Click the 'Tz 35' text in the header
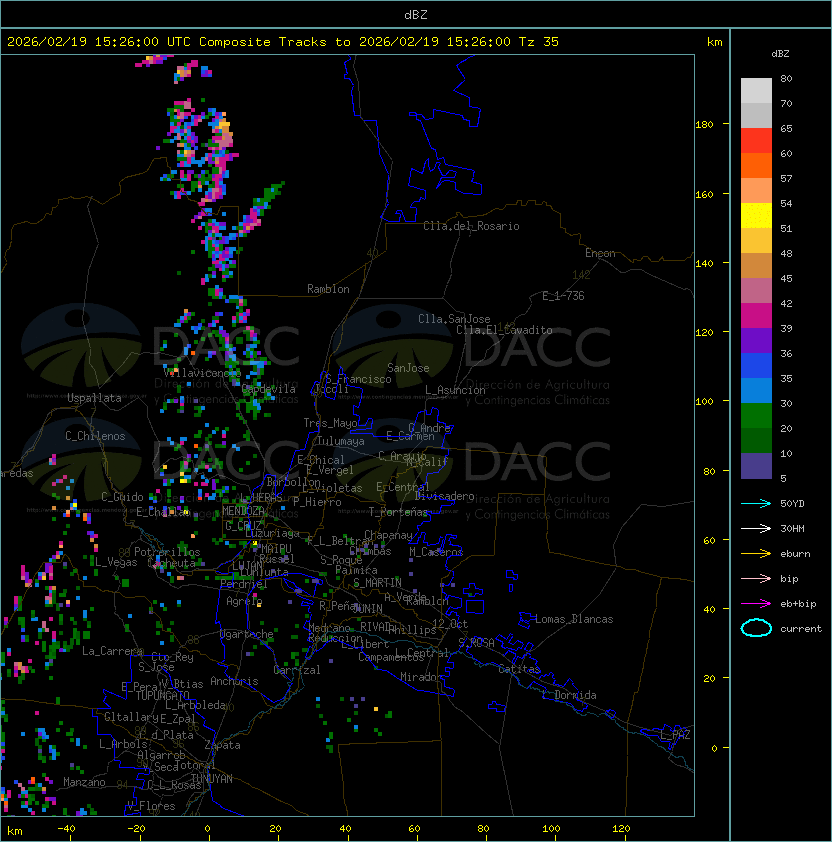Viewport: 832px width, 842px height. pos(539,42)
